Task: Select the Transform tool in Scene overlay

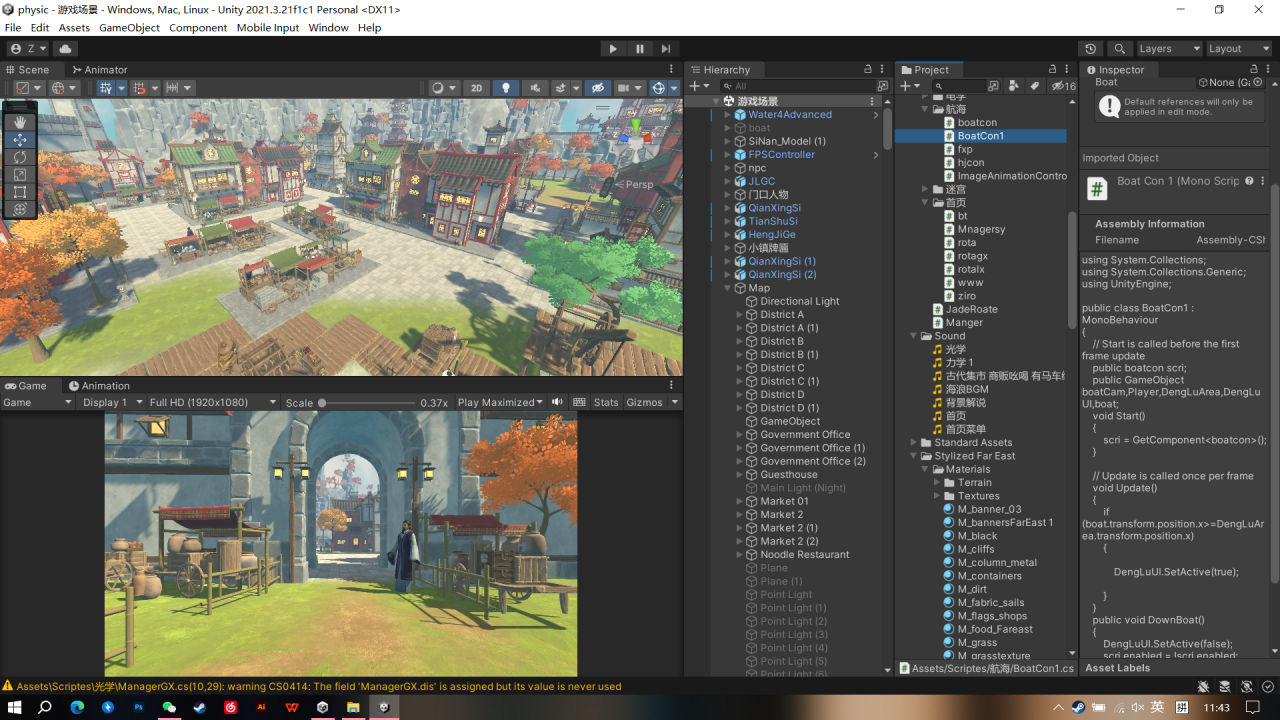Action: point(20,209)
